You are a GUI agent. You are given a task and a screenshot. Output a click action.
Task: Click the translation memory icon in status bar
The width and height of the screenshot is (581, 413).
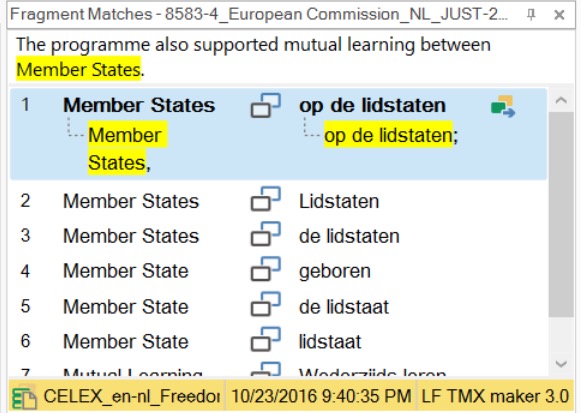[x=24, y=397]
